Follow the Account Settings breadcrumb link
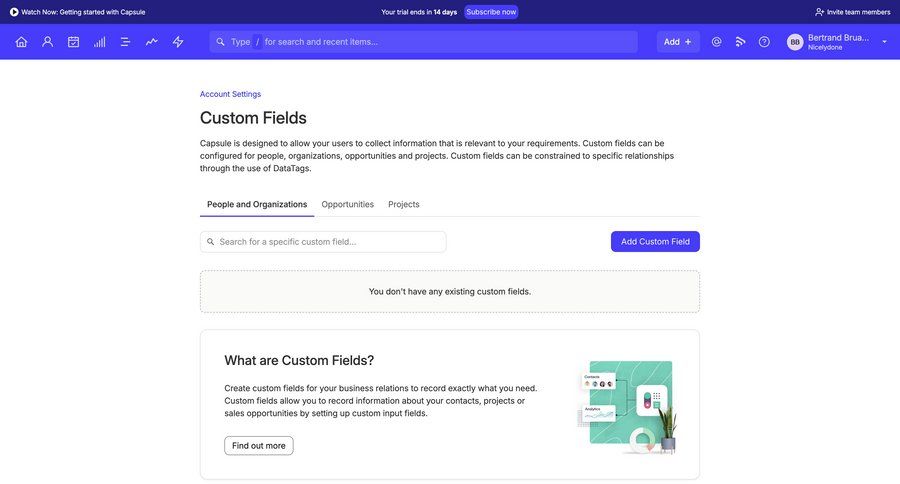Viewport: 900px width, 484px height. [x=230, y=94]
